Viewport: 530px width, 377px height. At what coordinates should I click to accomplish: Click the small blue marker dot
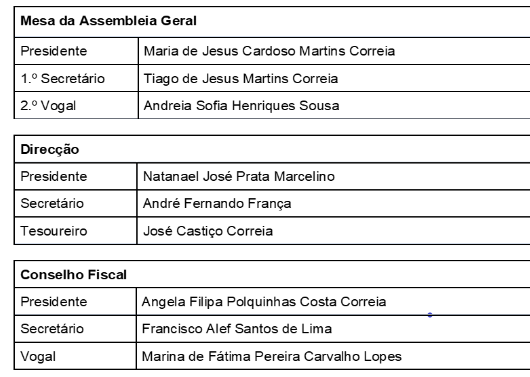pos(430,315)
